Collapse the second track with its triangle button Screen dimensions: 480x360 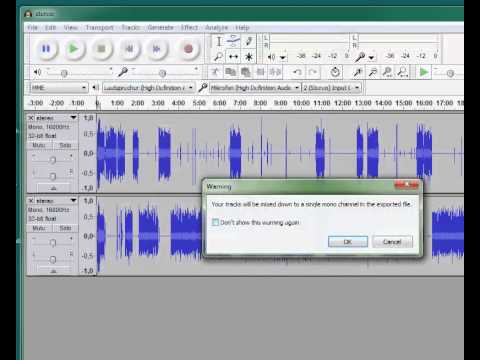53,271
